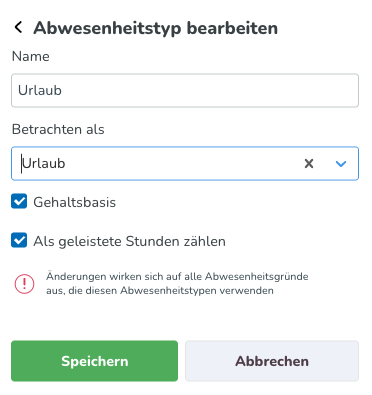This screenshot has height=395, width=372.
Task: Click the Änderungen wirken sich warning text
Action: point(177,276)
